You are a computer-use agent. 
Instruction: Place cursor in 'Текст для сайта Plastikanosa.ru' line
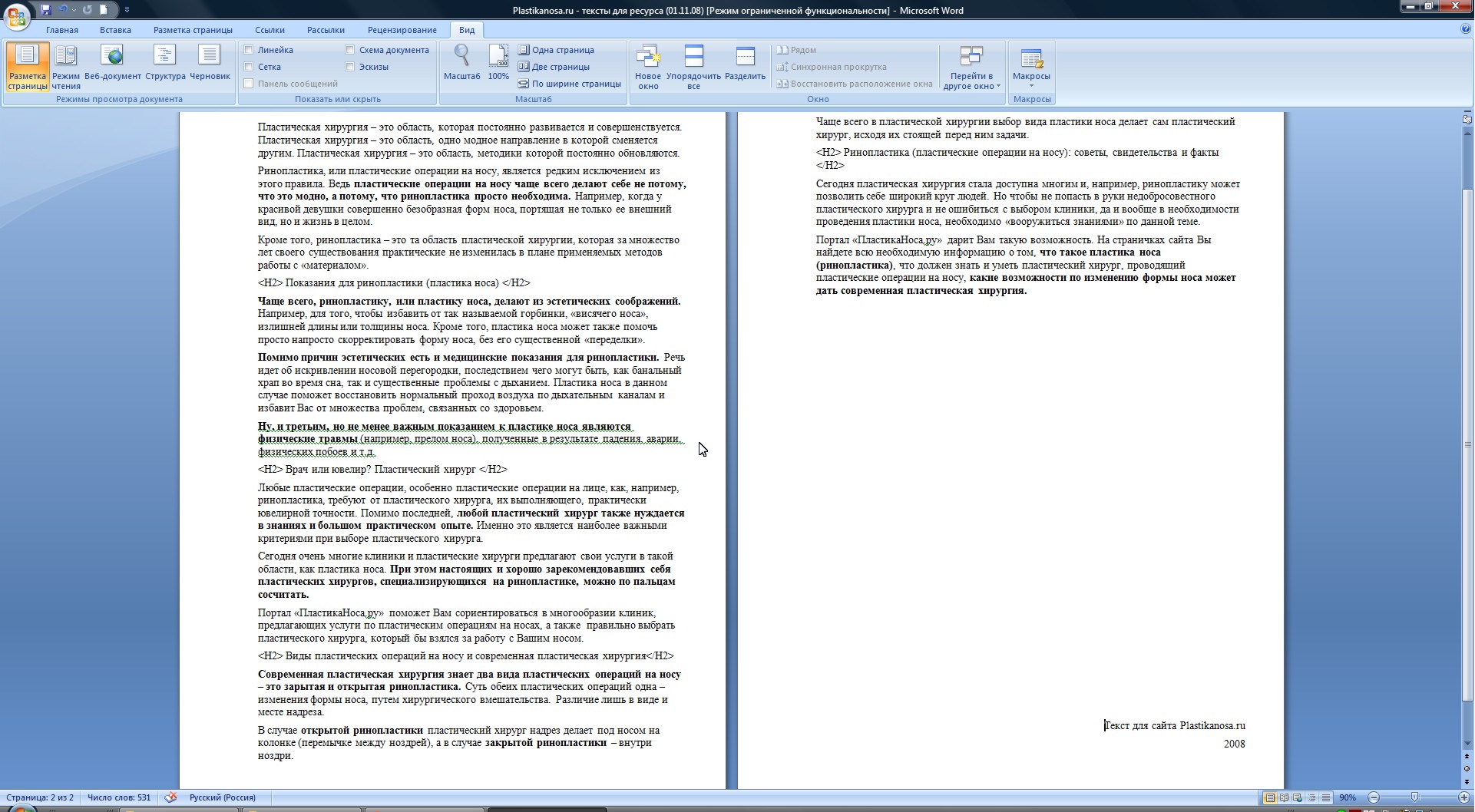(1175, 725)
